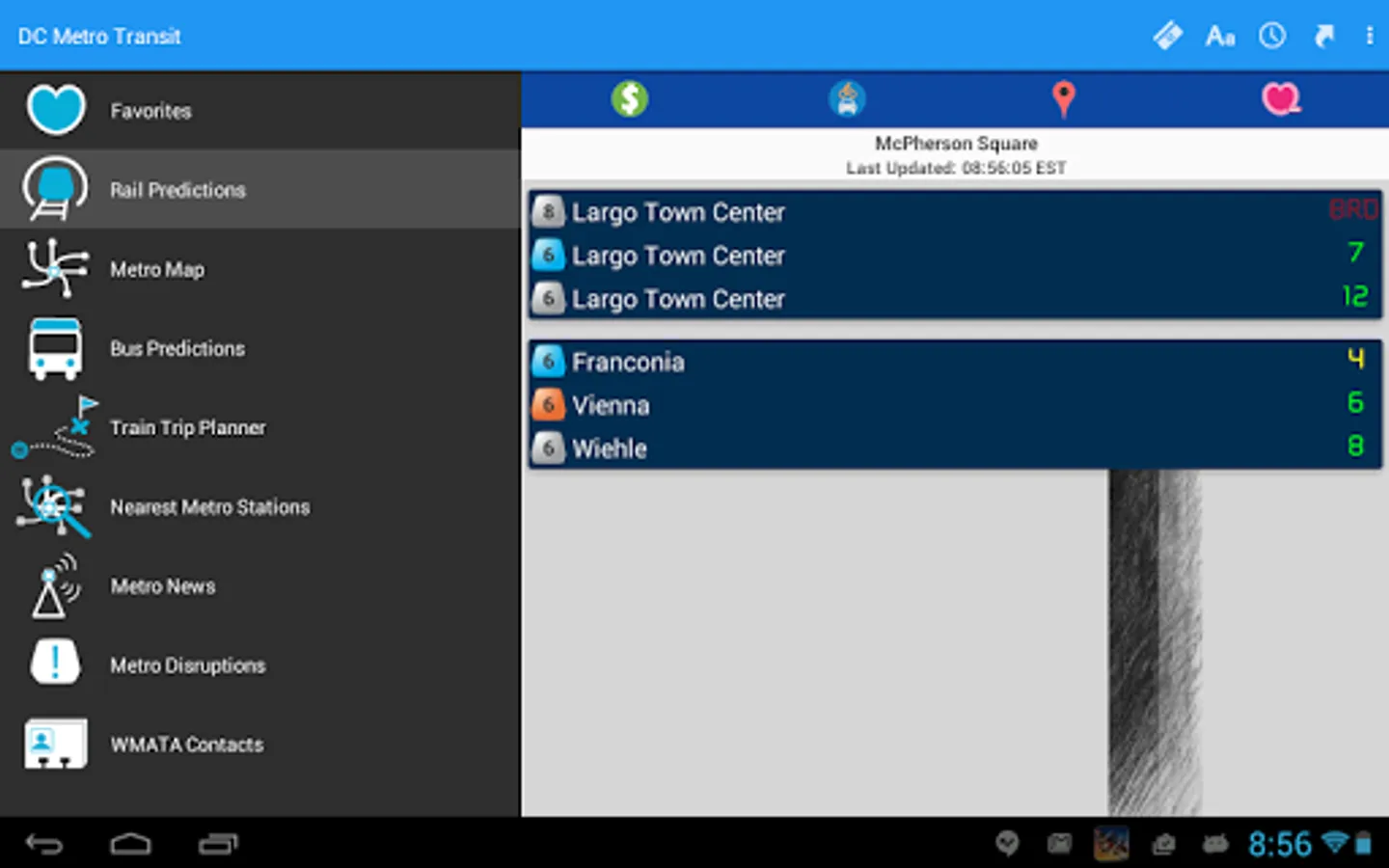
Task: Open Metro Map from the sidebar
Action: click(x=260, y=269)
